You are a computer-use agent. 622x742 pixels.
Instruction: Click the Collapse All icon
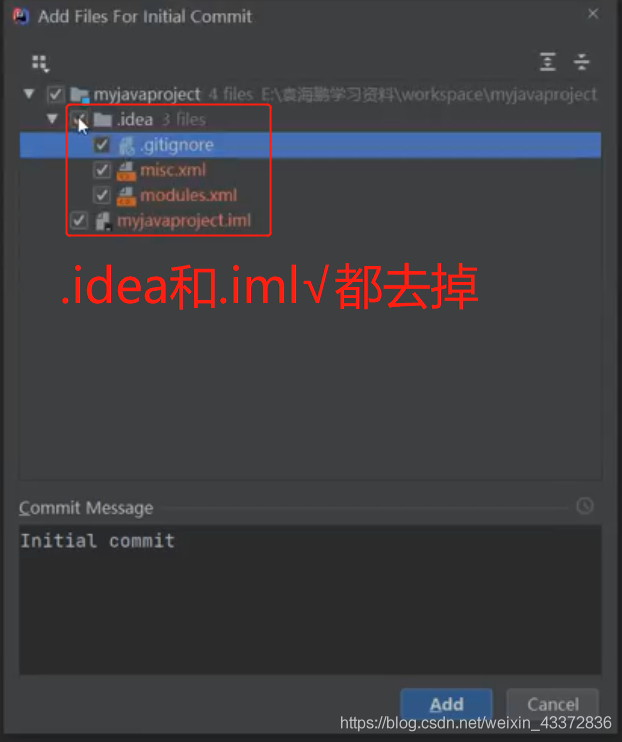tap(581, 62)
